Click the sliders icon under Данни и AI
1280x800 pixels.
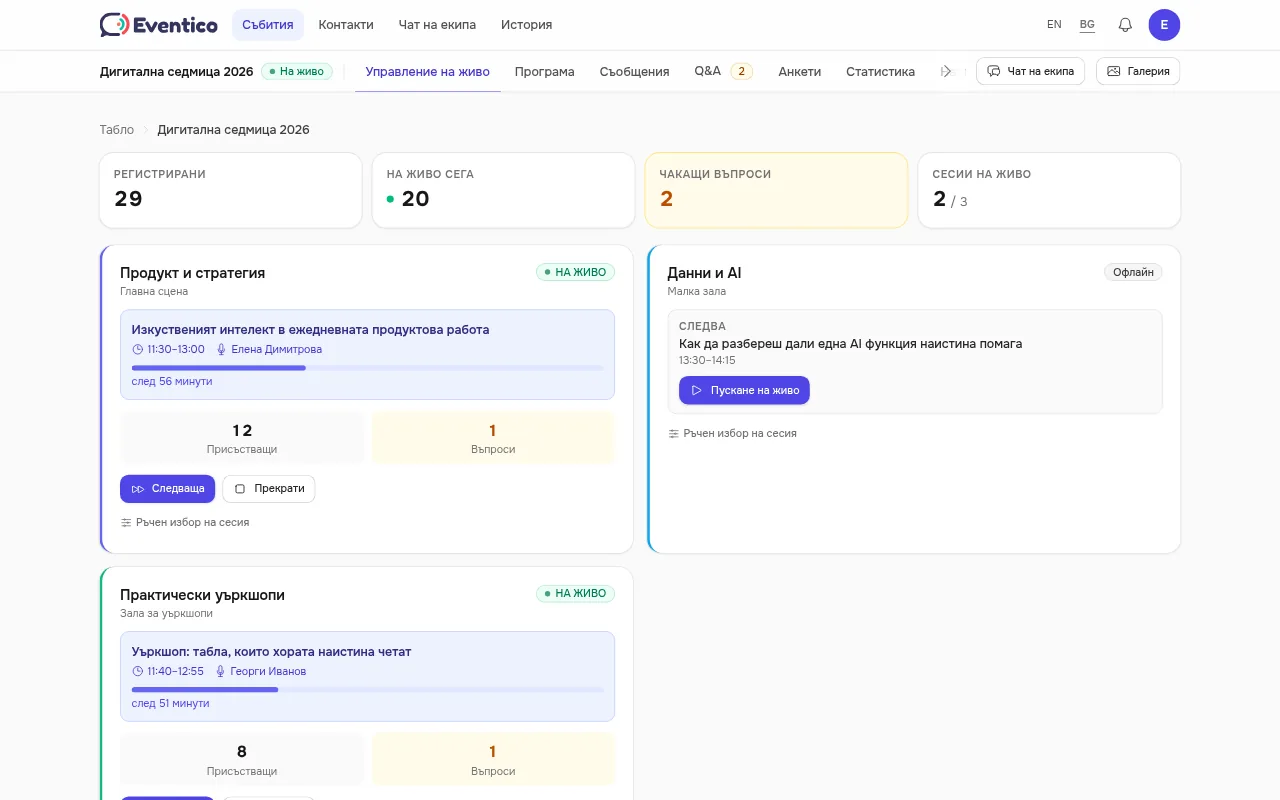[x=674, y=434]
